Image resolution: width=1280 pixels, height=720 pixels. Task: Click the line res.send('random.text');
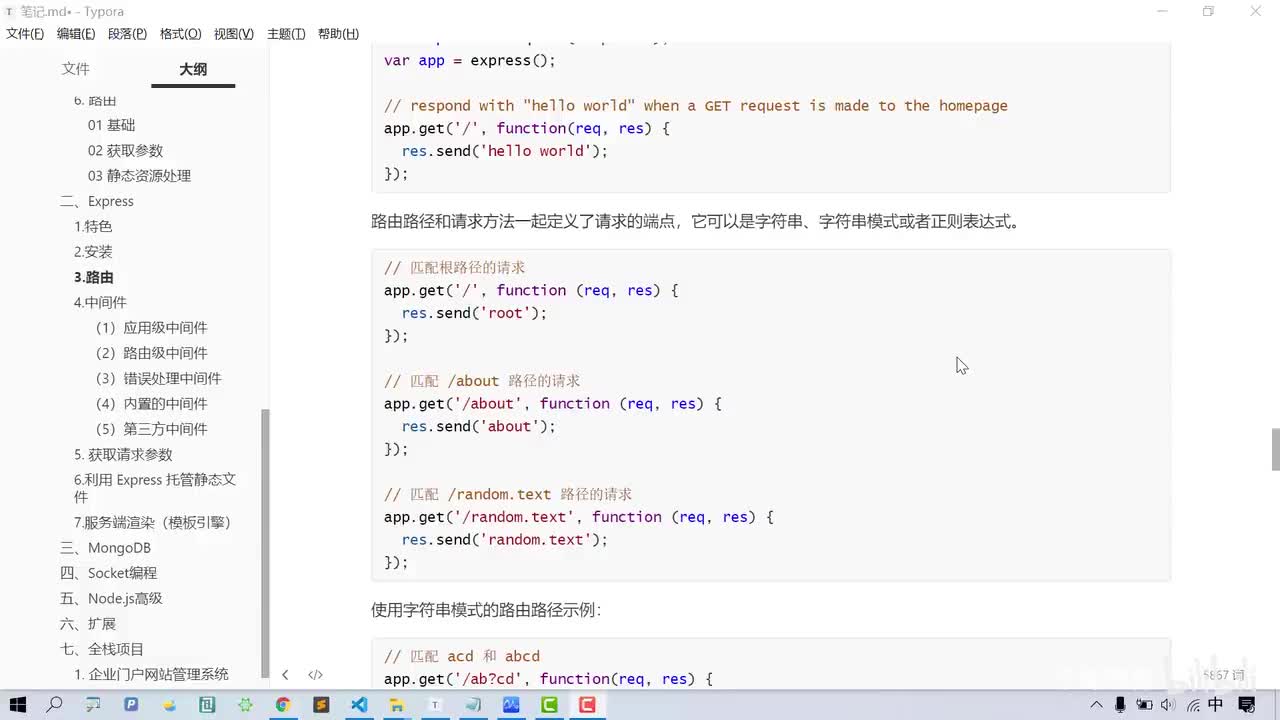505,540
